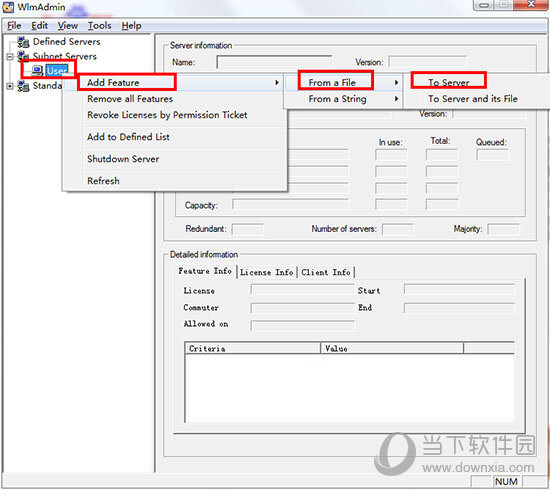Click the Subnet Servers tree icon
Viewport: 550px width, 490px height.
coord(24,55)
